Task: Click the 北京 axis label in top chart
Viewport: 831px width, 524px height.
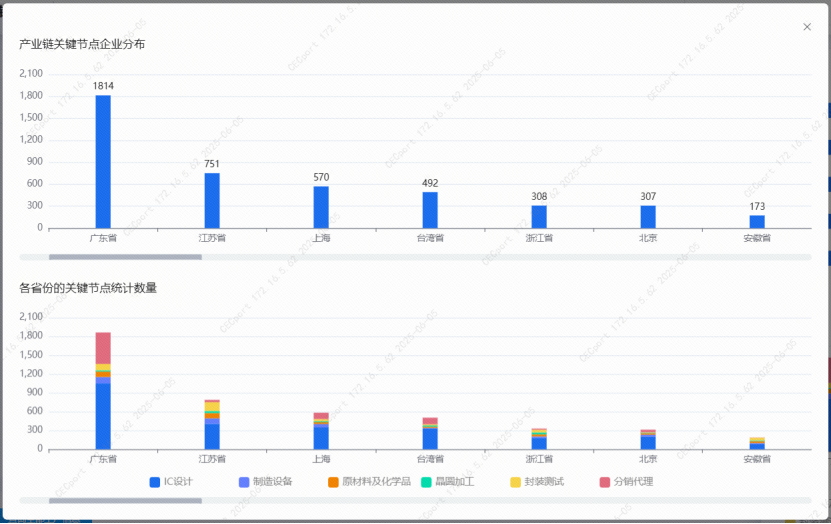Action: coord(648,238)
